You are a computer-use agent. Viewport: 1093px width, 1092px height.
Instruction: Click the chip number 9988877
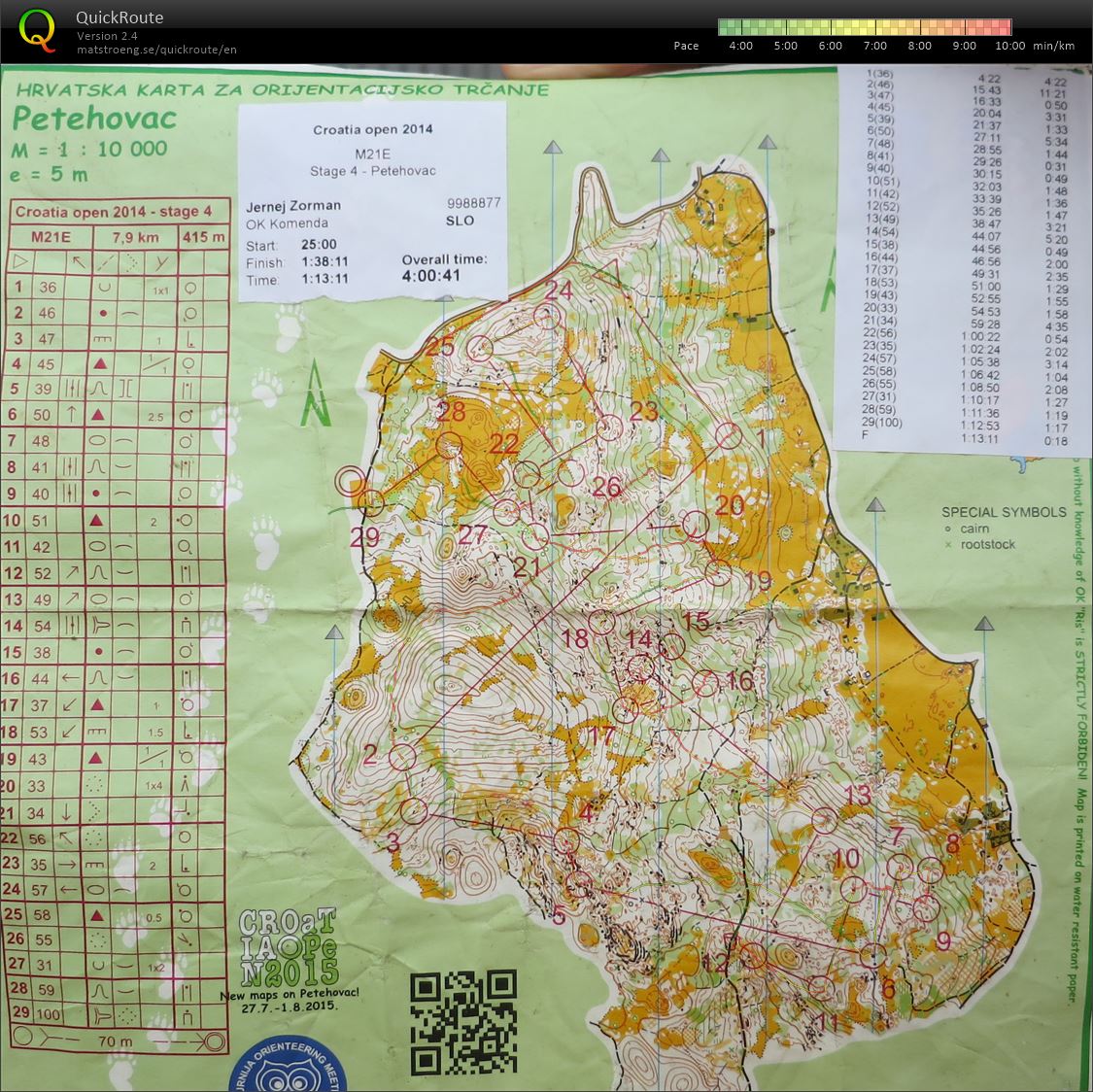[474, 203]
